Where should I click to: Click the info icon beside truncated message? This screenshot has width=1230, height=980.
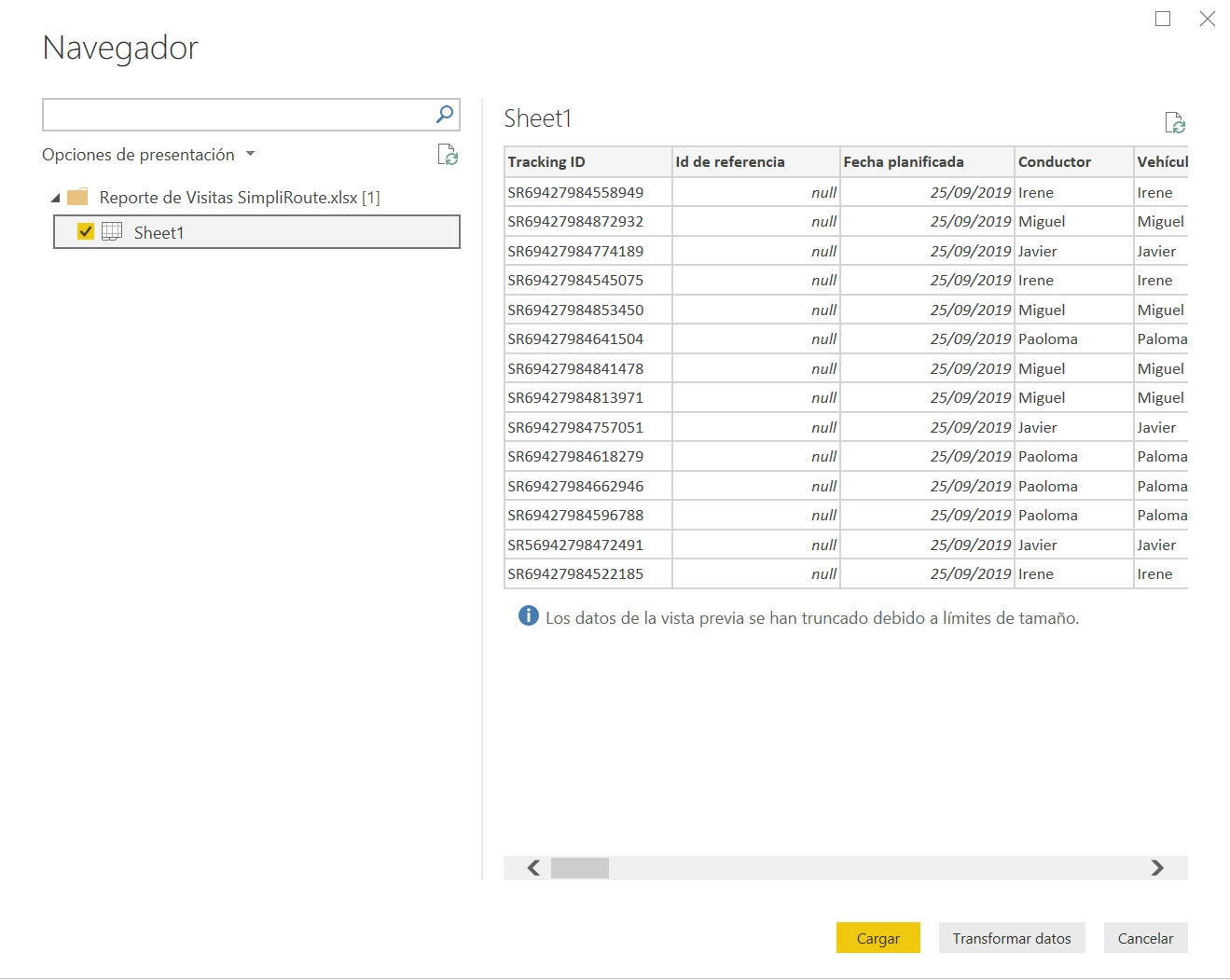[x=528, y=616]
